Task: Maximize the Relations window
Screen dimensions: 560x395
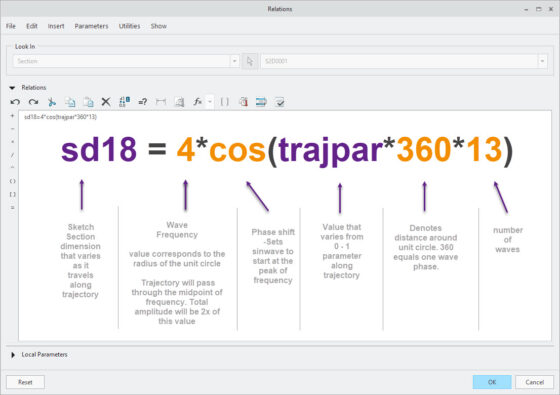Action: (539, 9)
